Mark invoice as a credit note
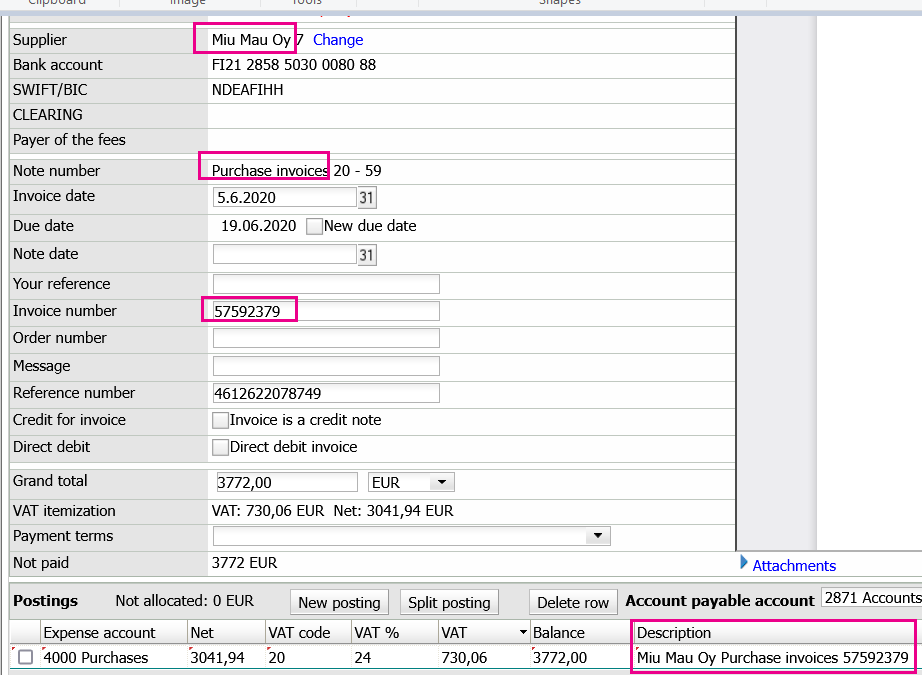The height and width of the screenshot is (675, 922). [x=221, y=421]
